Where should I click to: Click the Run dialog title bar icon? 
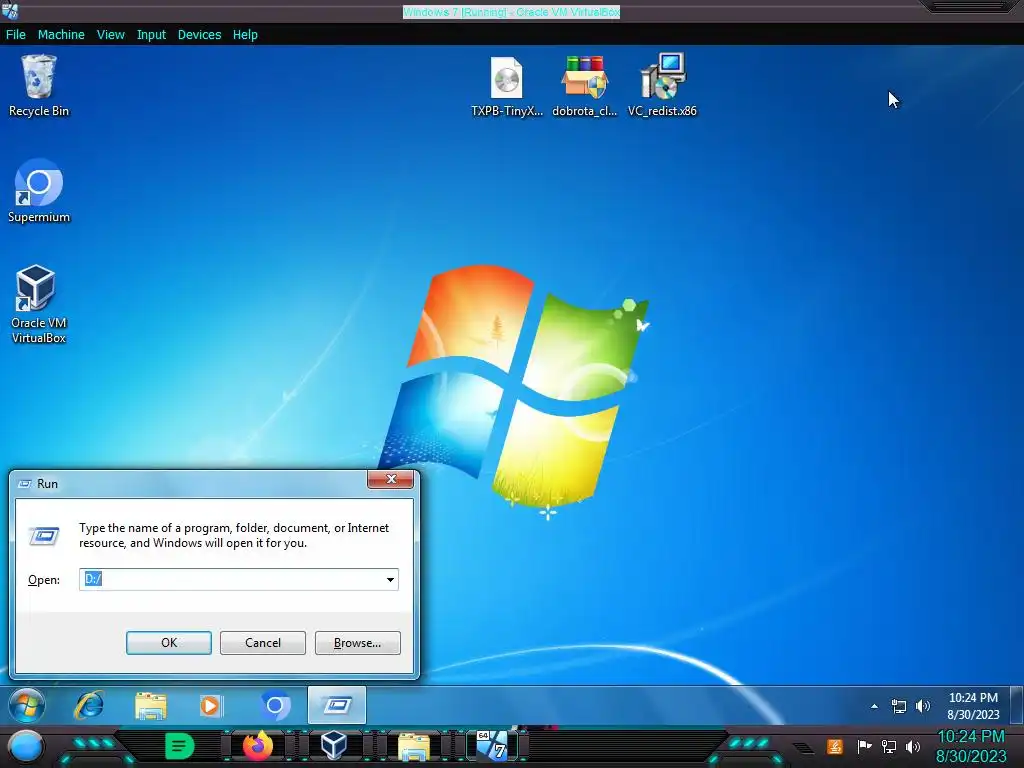tap(25, 484)
